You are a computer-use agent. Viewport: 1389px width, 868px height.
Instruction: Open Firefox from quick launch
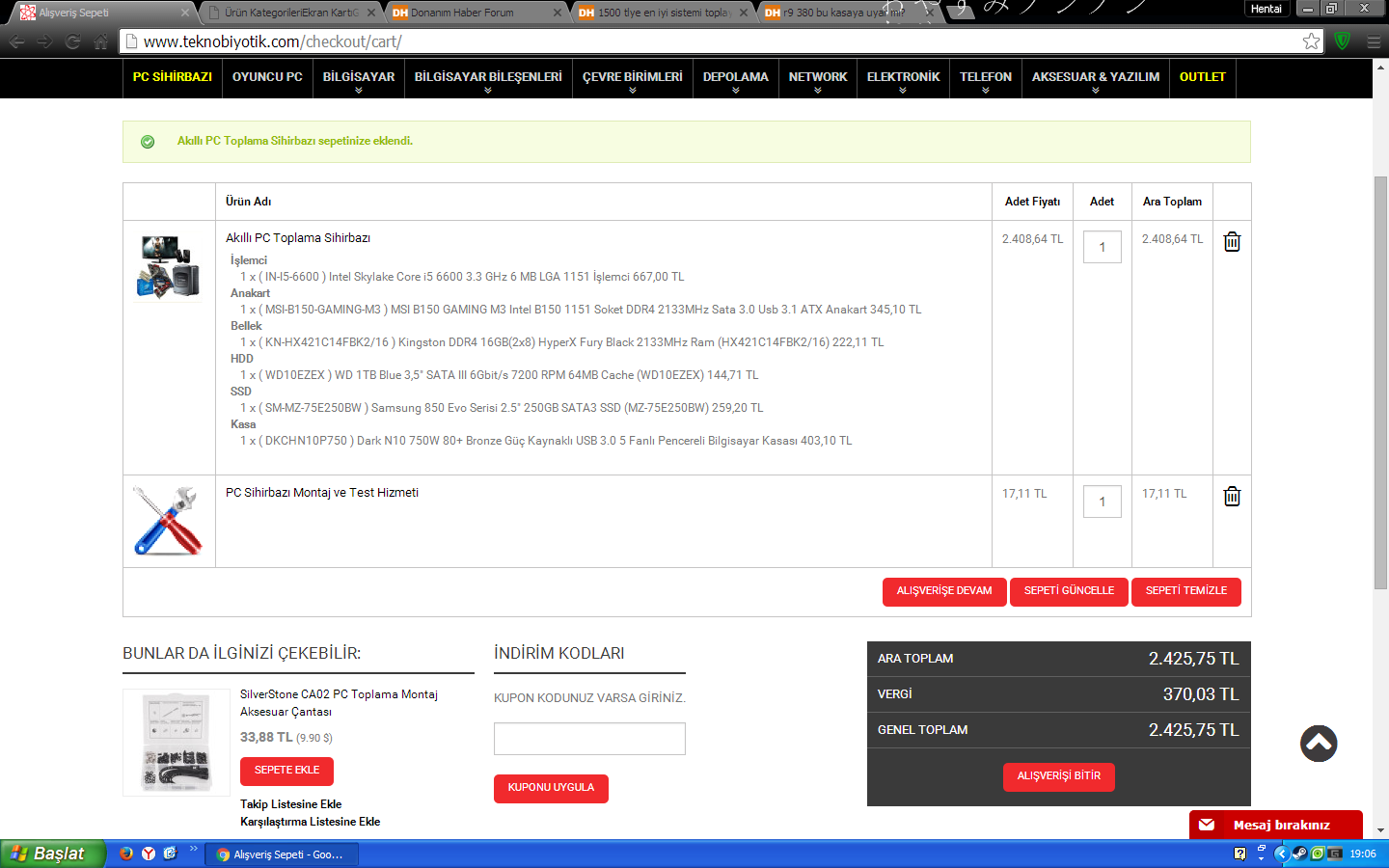tap(126, 854)
